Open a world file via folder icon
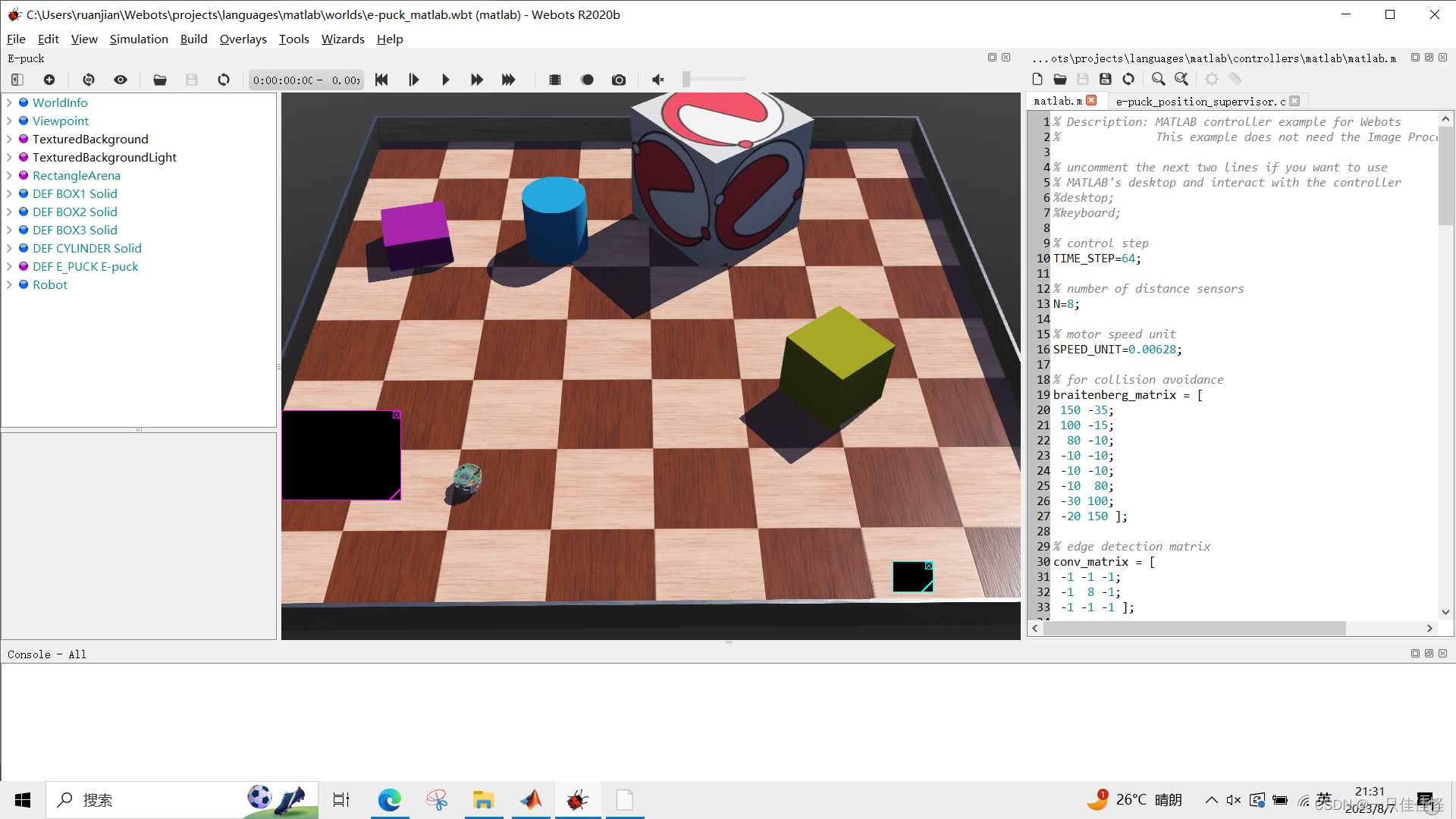1456x819 pixels. click(160, 80)
